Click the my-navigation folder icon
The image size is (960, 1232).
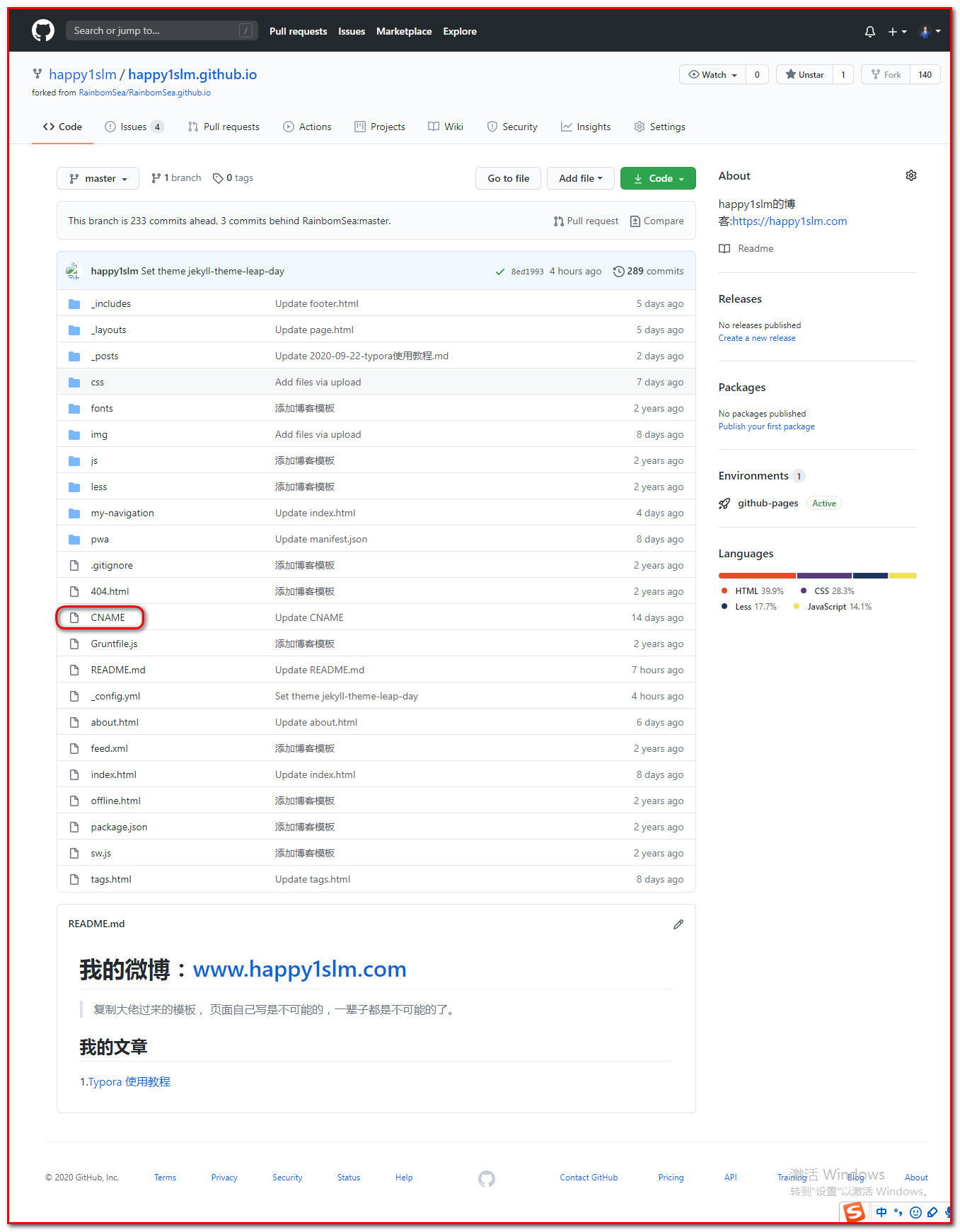point(74,513)
